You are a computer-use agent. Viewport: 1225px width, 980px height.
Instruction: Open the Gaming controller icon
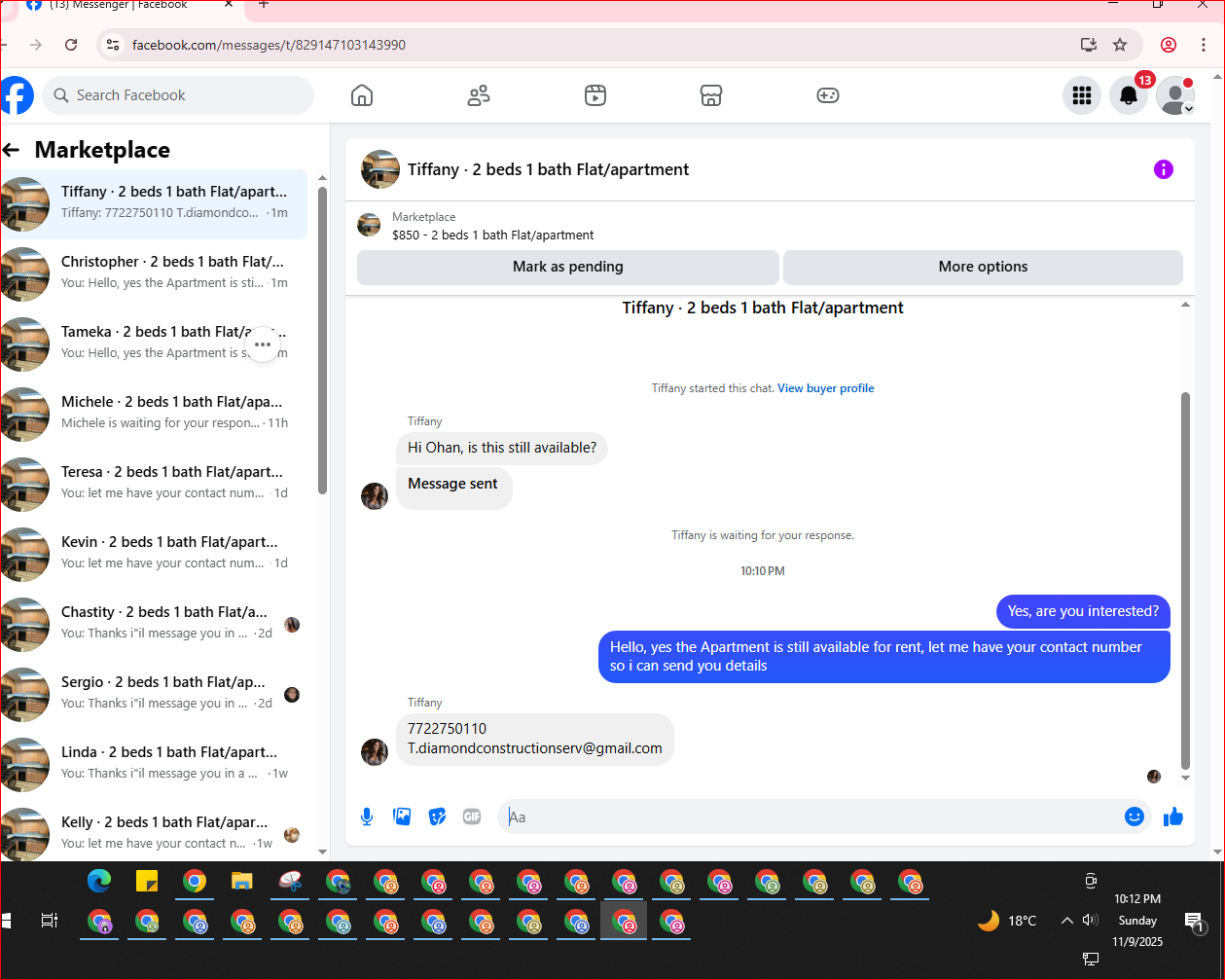click(x=828, y=95)
